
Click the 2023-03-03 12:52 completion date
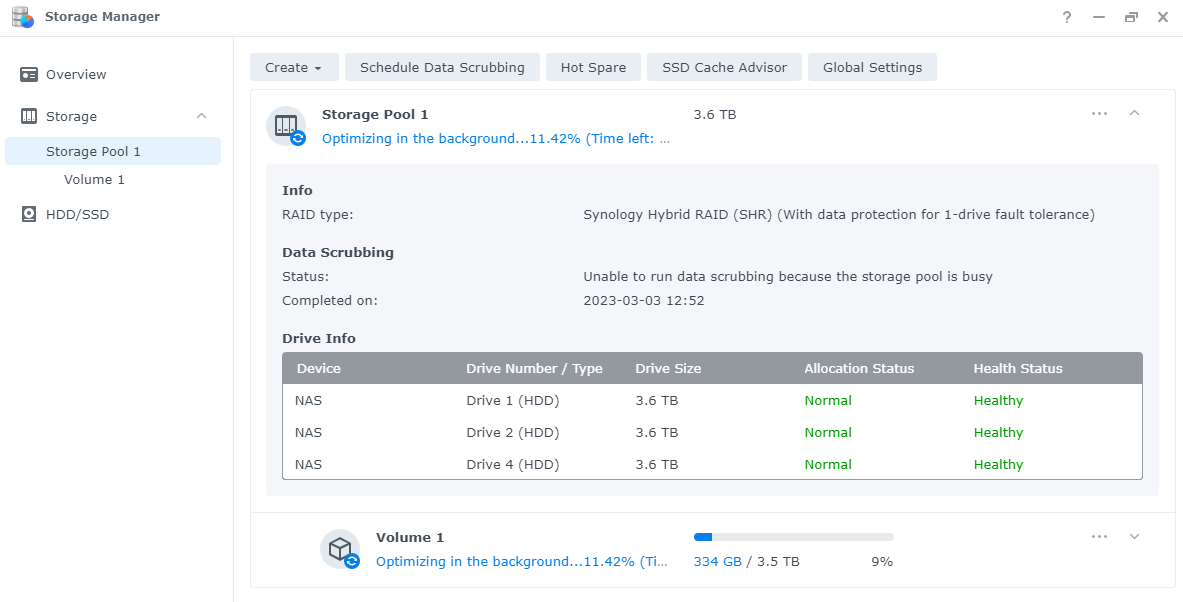click(x=644, y=300)
